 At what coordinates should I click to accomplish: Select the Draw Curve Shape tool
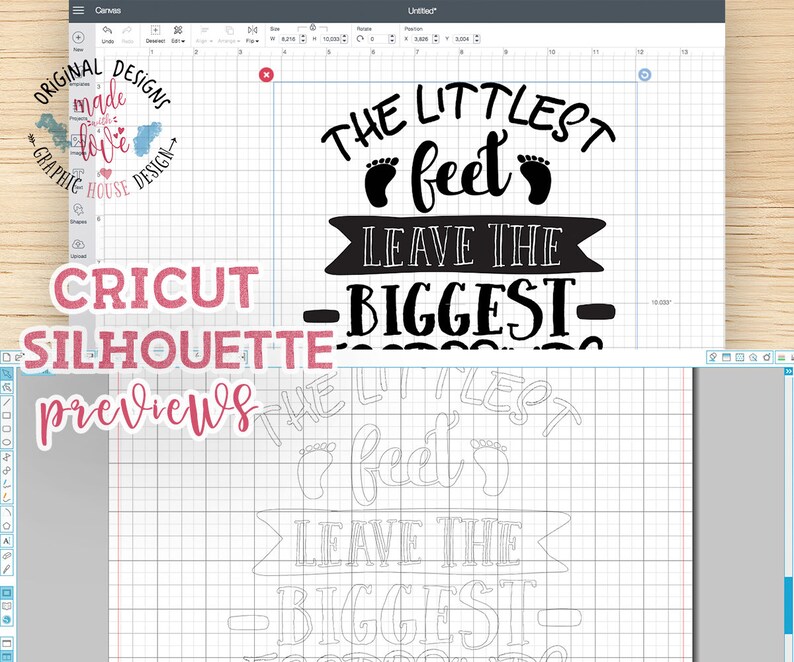point(7,471)
